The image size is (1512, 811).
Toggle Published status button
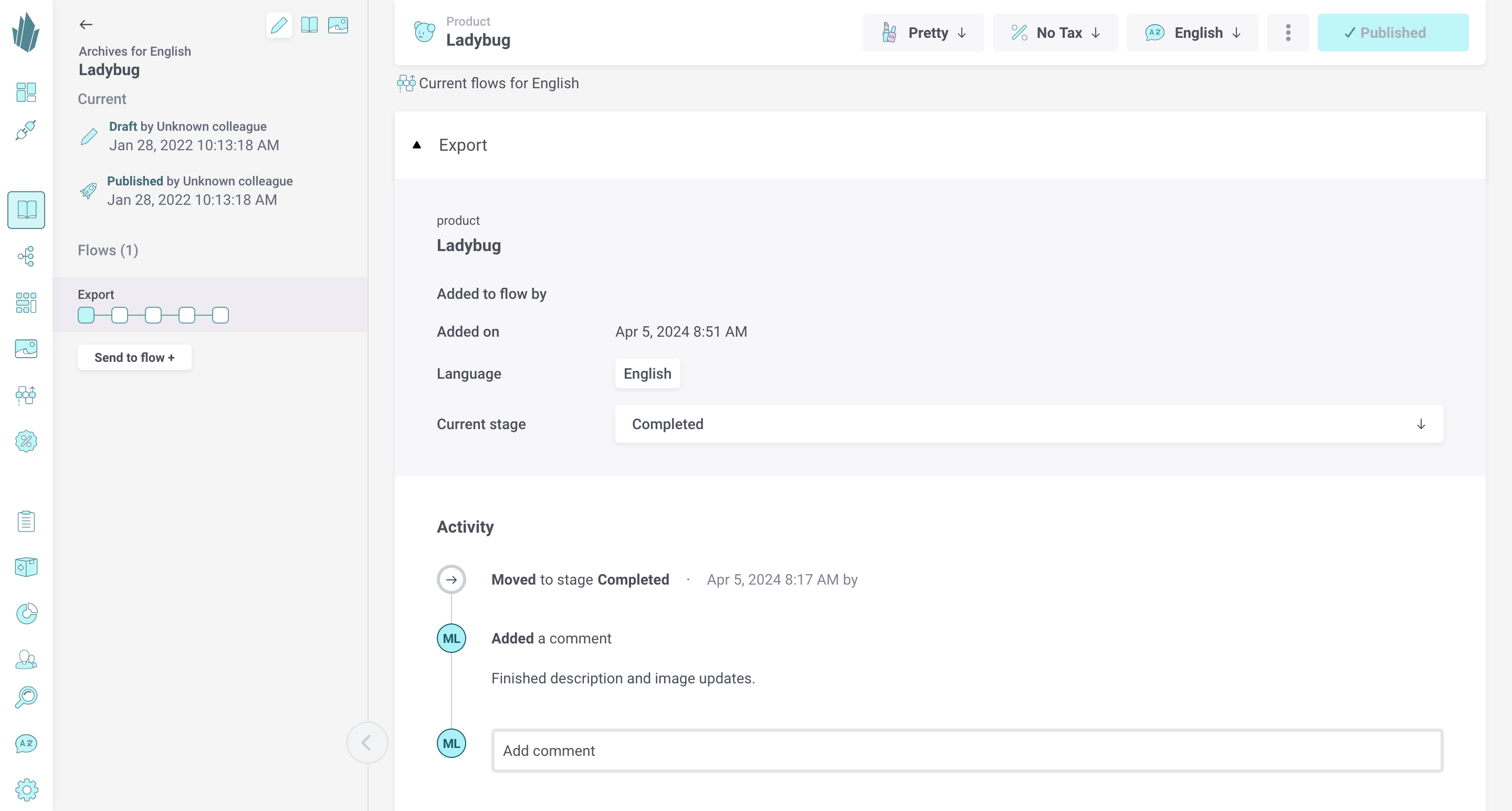click(x=1393, y=33)
